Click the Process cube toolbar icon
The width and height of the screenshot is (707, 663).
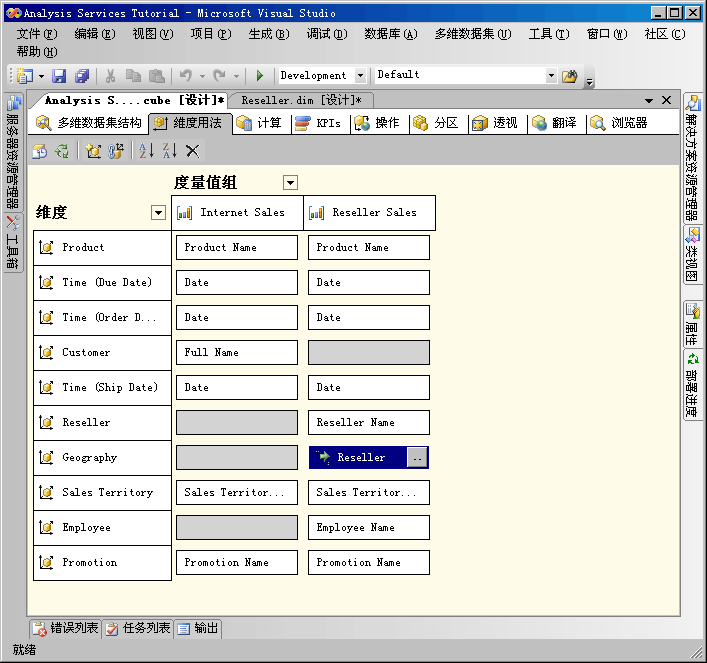tap(40, 151)
